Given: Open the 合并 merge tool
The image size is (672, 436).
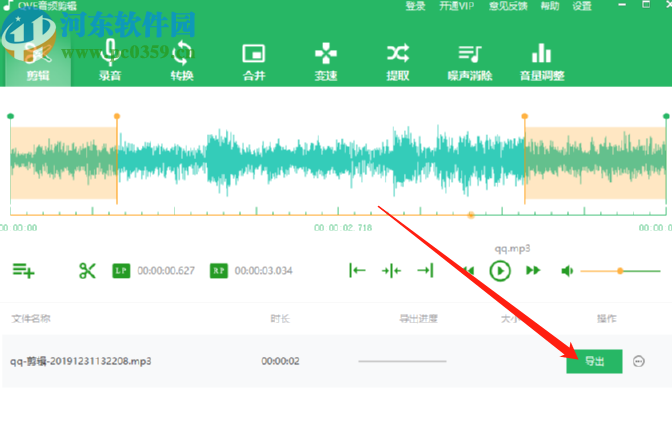Looking at the screenshot, I should [x=254, y=61].
